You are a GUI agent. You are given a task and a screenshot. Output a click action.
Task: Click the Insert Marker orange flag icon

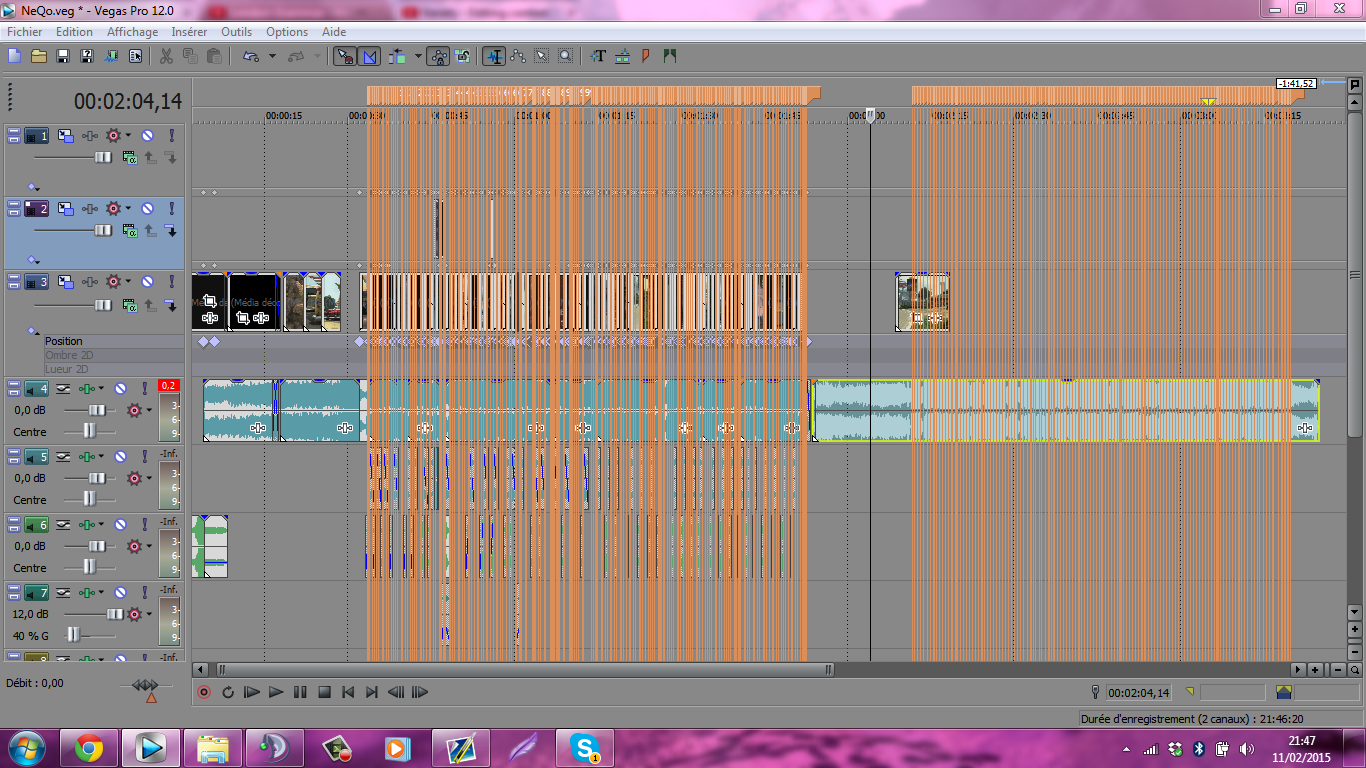pos(646,56)
